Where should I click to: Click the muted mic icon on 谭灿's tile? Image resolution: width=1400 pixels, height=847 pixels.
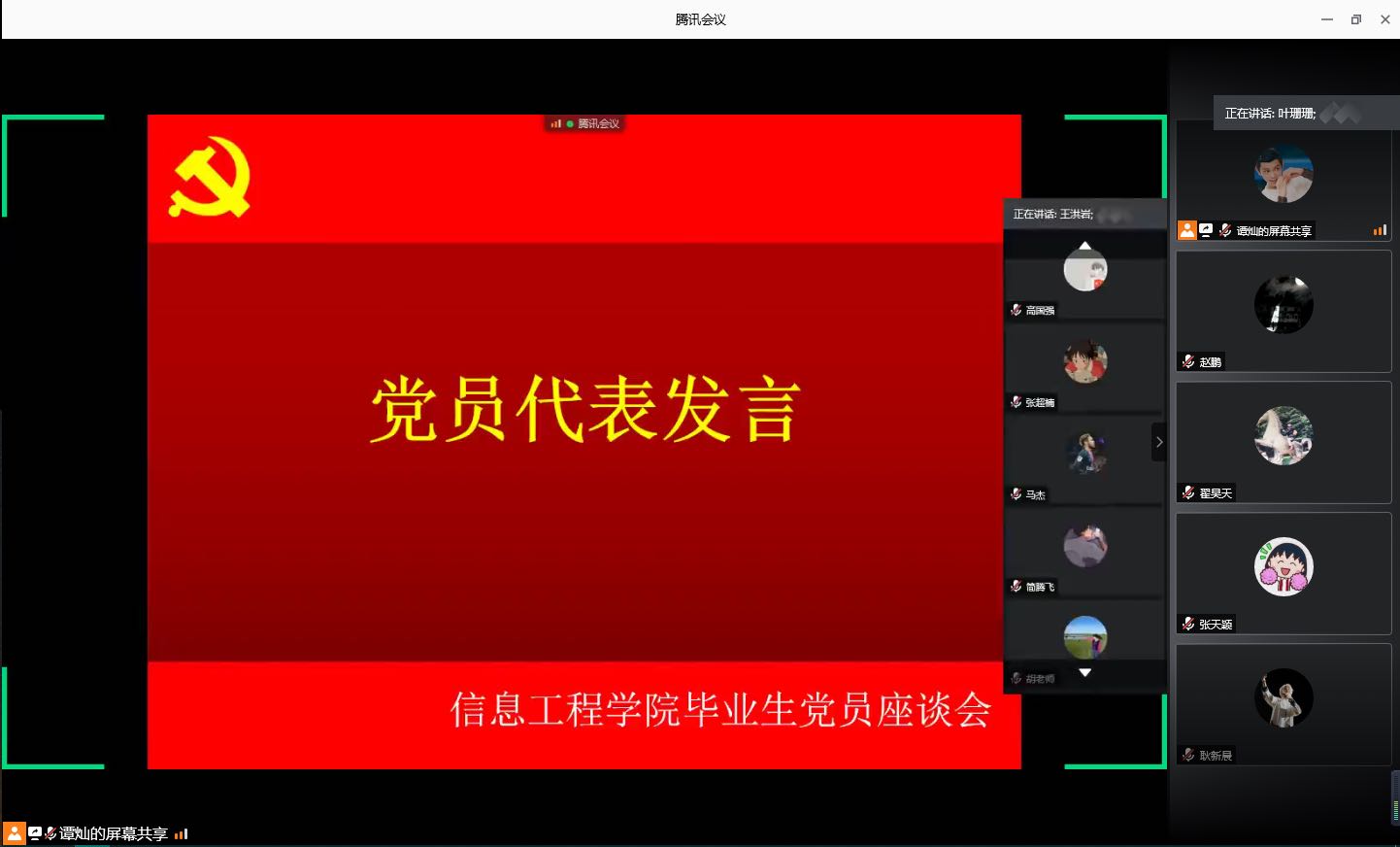coord(1225,230)
